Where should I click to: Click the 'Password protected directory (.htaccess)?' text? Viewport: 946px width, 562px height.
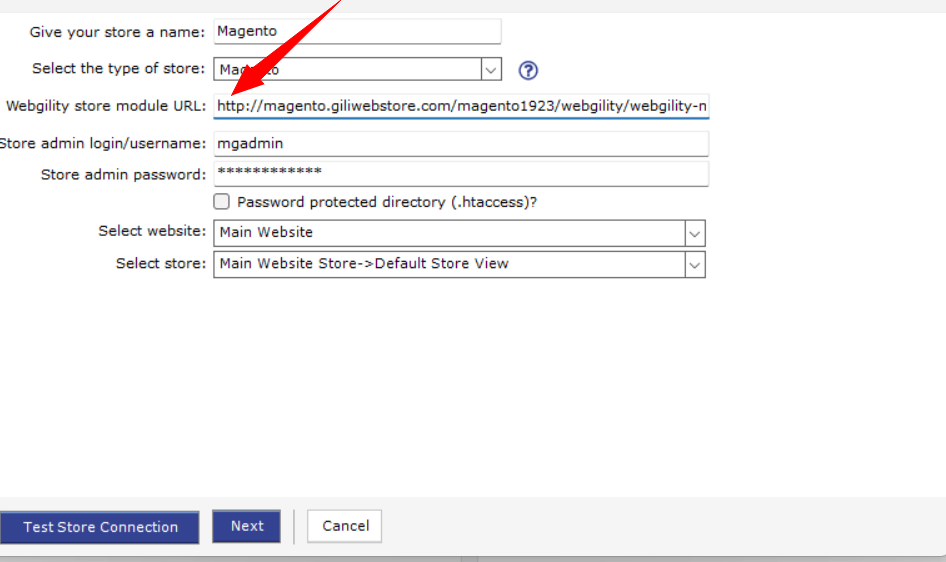coord(387,202)
